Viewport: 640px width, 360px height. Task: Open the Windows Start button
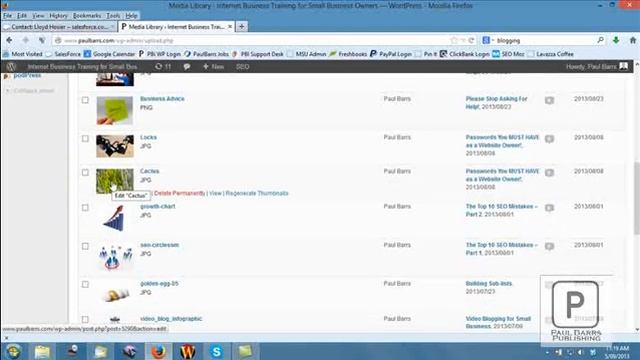pyautogui.click(x=13, y=351)
